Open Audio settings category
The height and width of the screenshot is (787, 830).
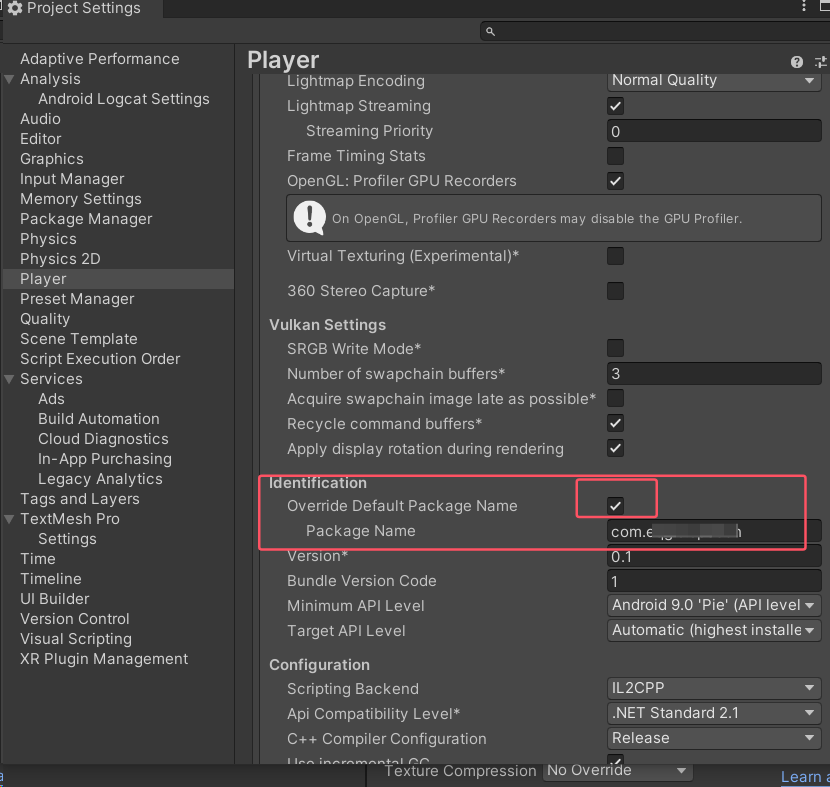click(x=40, y=119)
